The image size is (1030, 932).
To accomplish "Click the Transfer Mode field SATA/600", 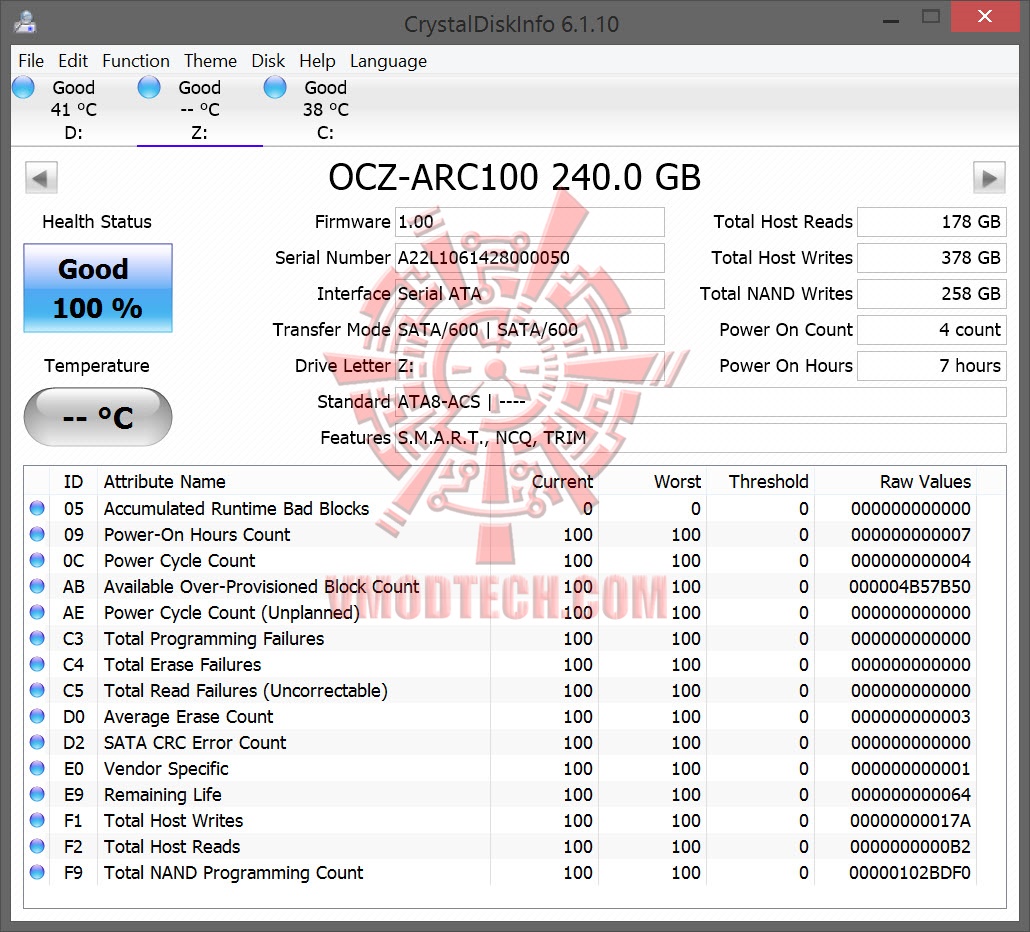I will tap(529, 330).
